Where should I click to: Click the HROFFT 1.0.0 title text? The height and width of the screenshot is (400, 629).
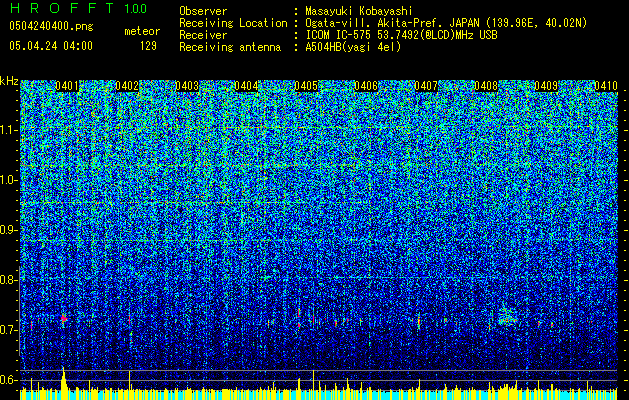pos(79,8)
